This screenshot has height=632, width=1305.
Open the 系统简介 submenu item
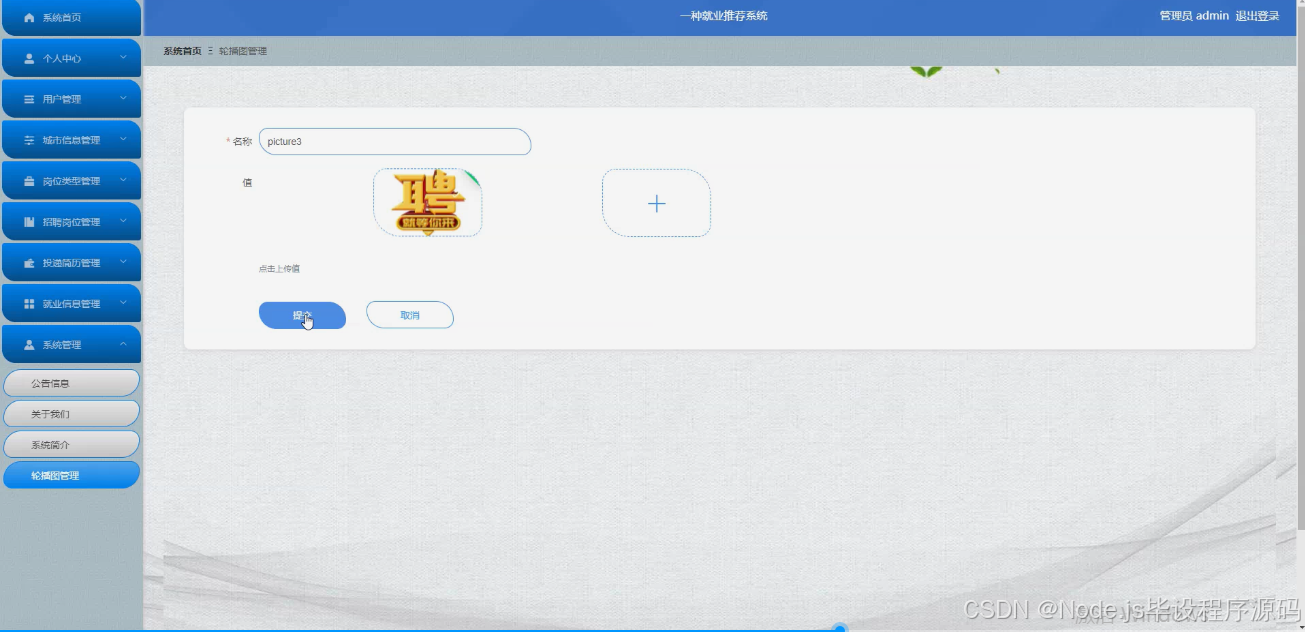[x=71, y=445]
